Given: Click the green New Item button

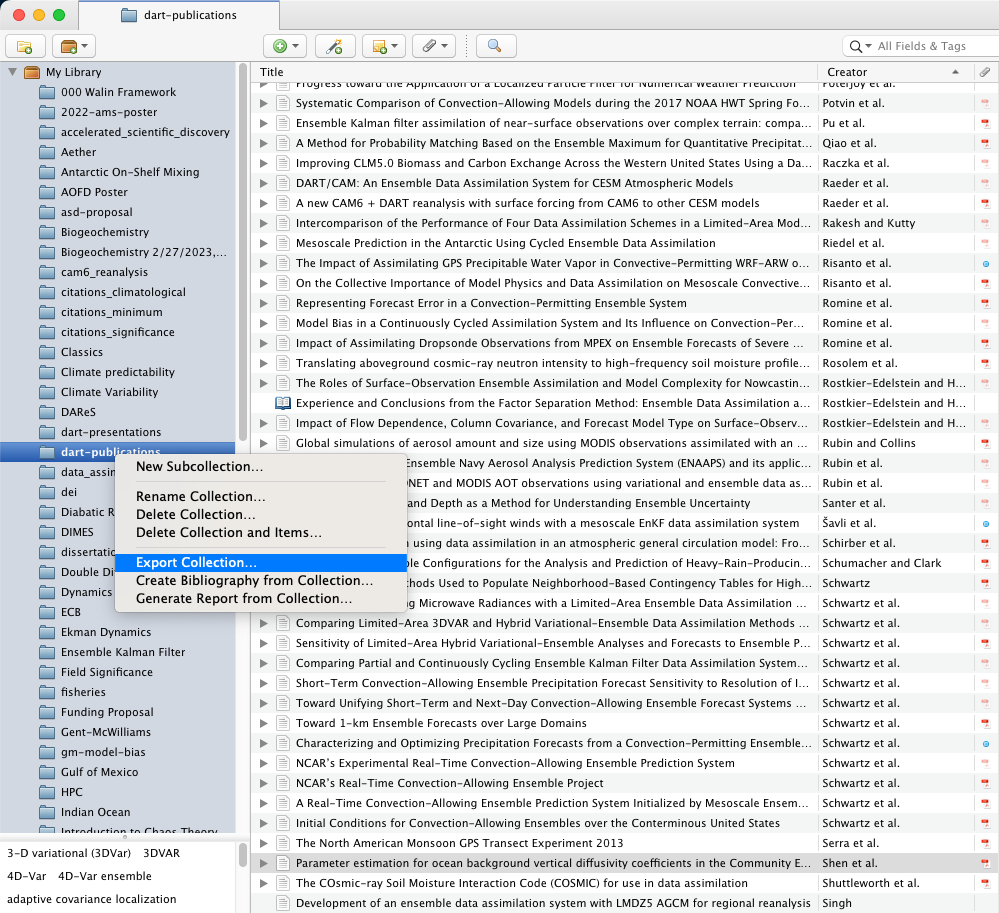Looking at the screenshot, I should coord(285,46).
